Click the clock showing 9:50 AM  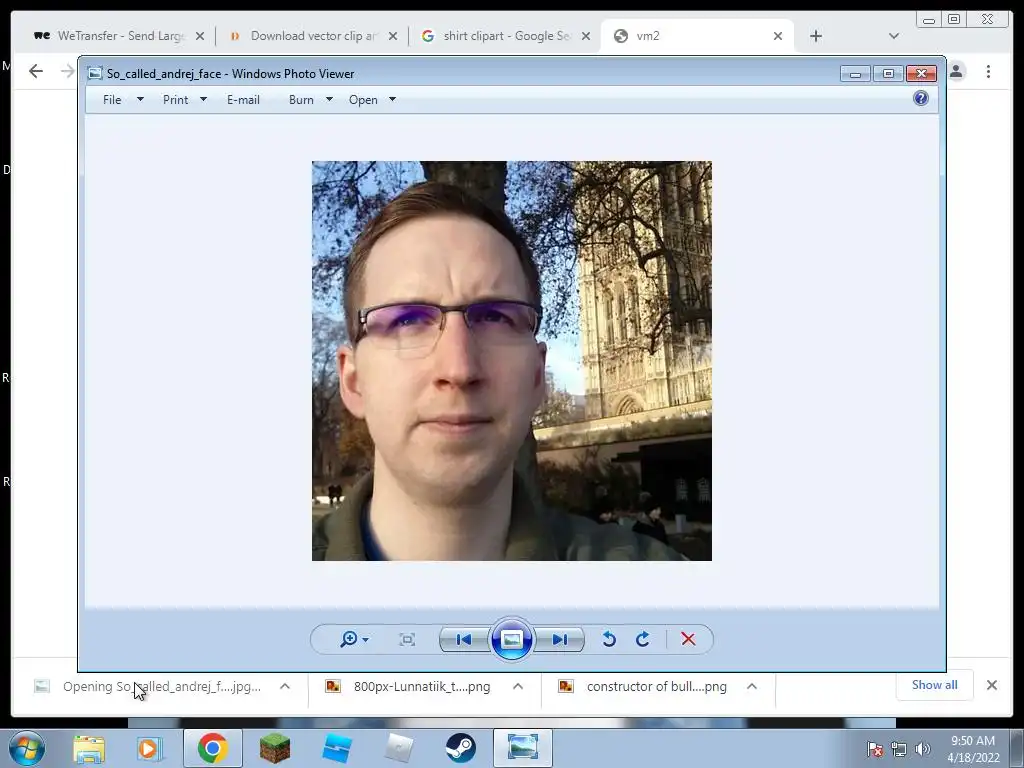[x=973, y=749]
